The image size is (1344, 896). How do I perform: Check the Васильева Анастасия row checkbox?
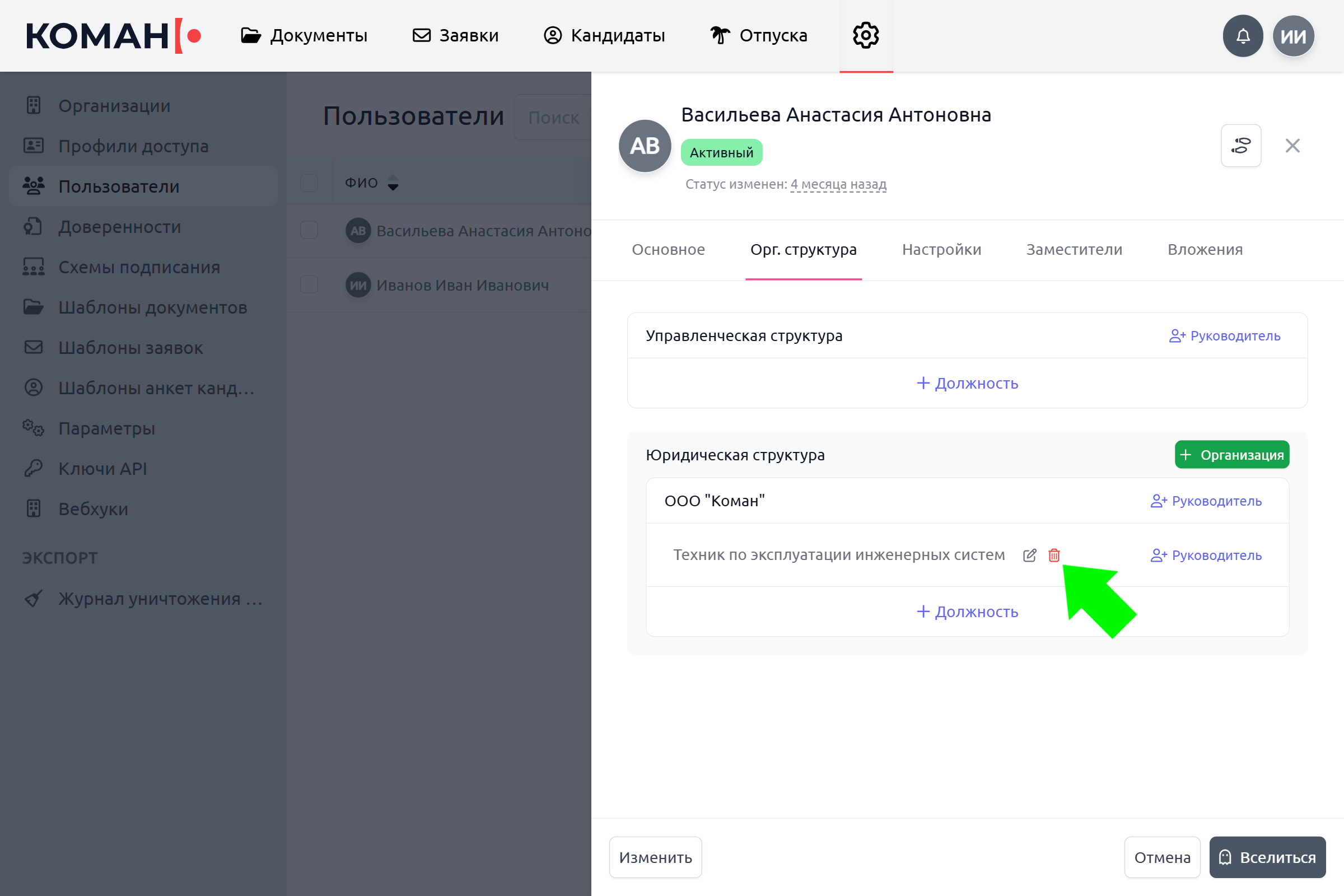pos(309,230)
